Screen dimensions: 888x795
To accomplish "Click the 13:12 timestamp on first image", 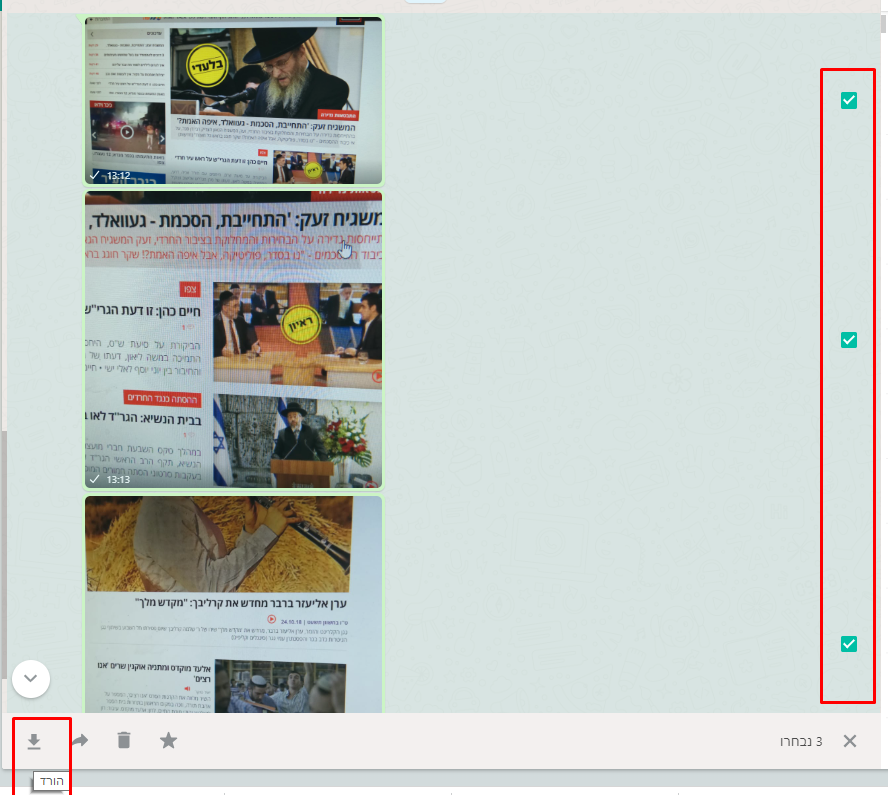I will (x=118, y=175).
